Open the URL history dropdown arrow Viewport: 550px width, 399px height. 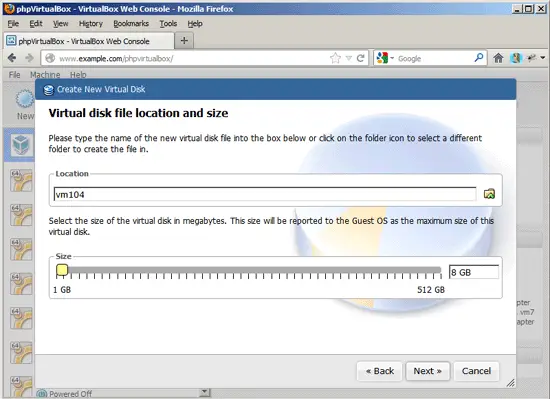[349, 58]
